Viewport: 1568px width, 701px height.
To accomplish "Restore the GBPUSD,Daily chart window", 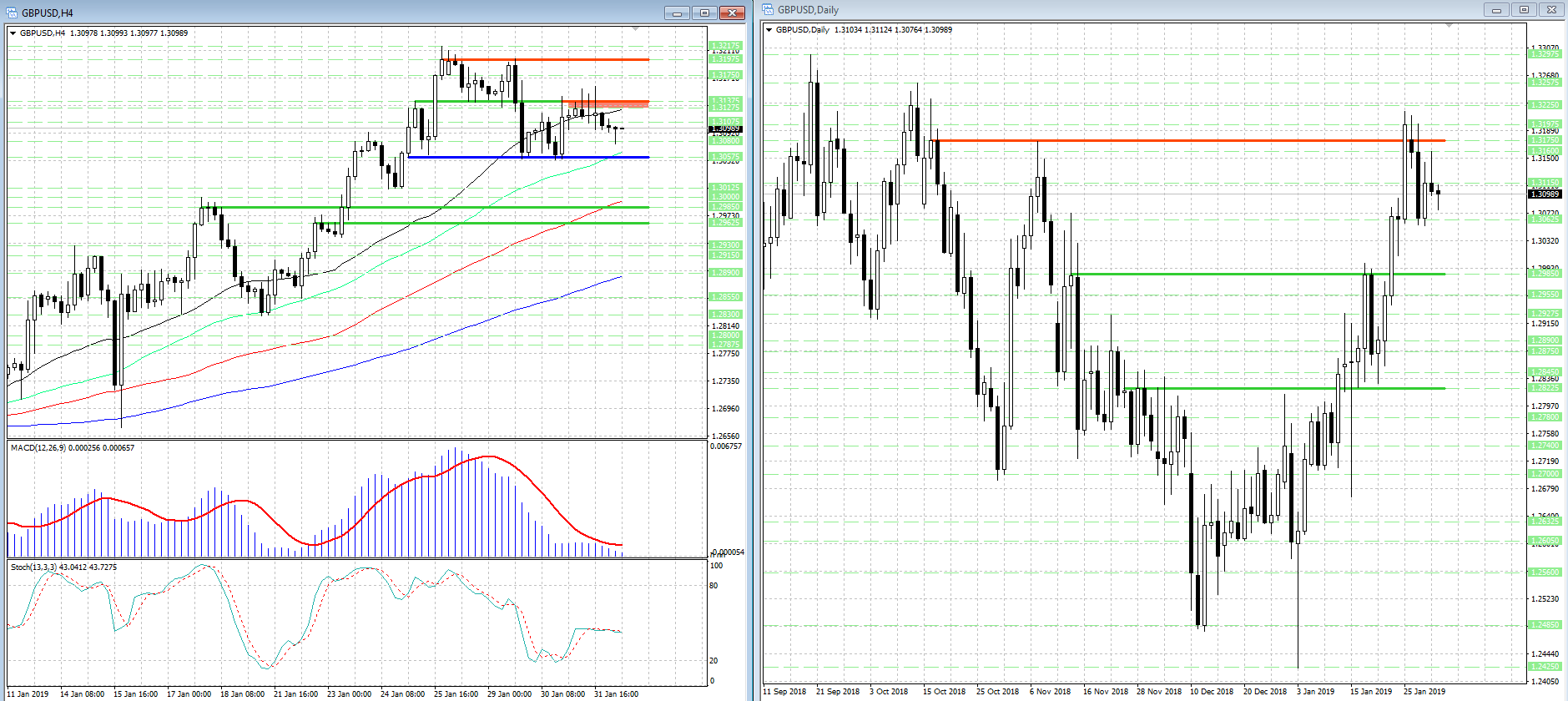I will coord(1524,10).
